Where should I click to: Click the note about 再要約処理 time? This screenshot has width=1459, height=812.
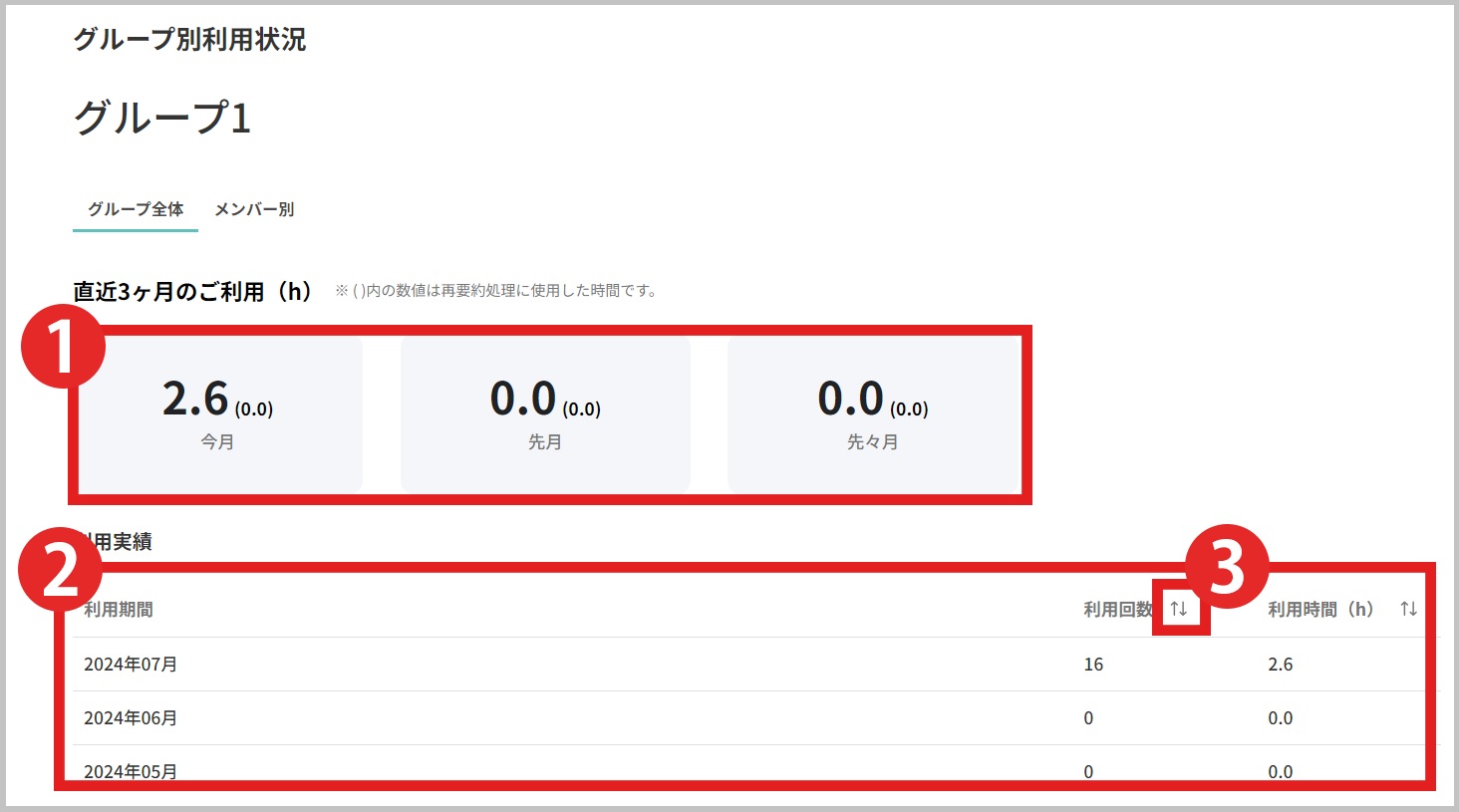495,291
